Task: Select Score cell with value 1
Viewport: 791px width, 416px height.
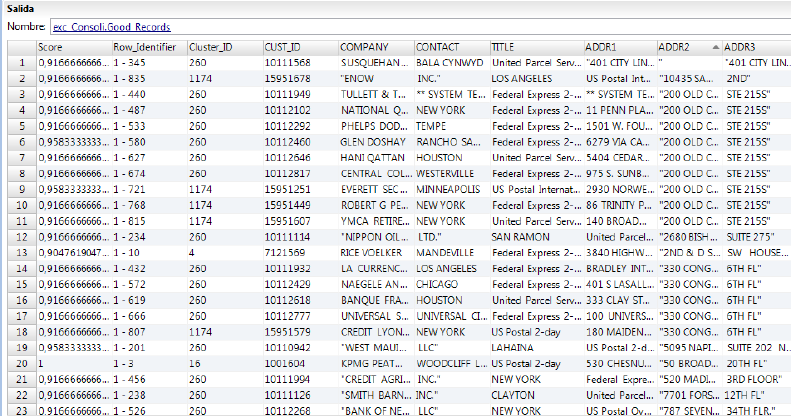Action: [74, 364]
